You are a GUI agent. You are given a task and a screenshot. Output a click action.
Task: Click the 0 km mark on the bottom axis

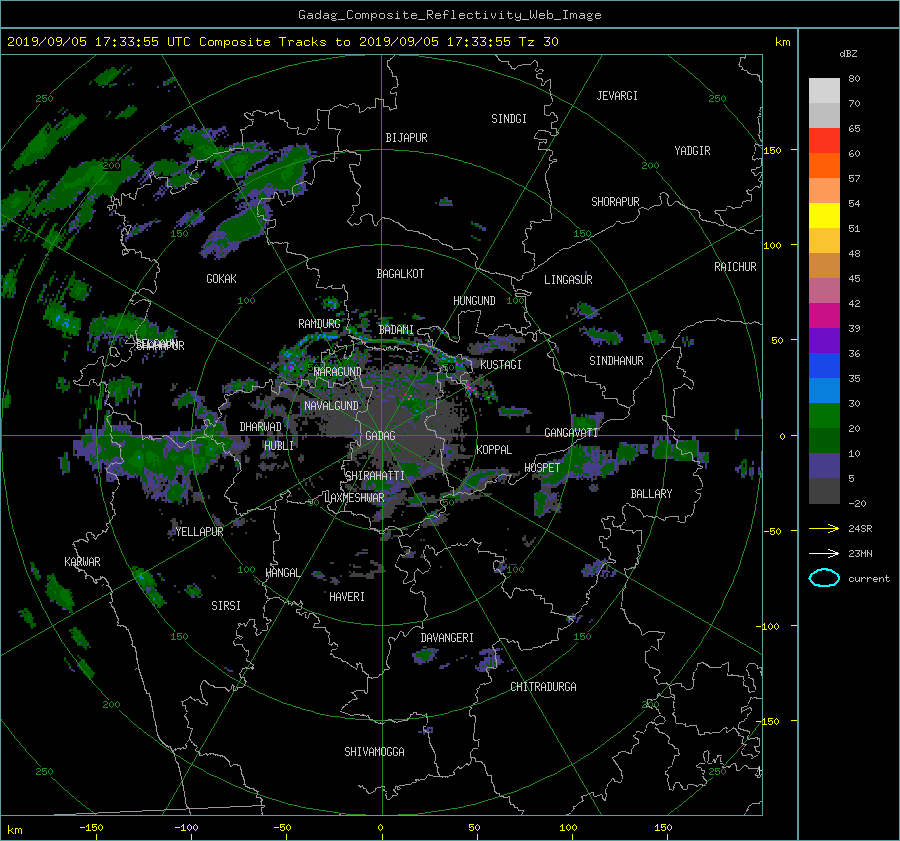[x=380, y=828]
